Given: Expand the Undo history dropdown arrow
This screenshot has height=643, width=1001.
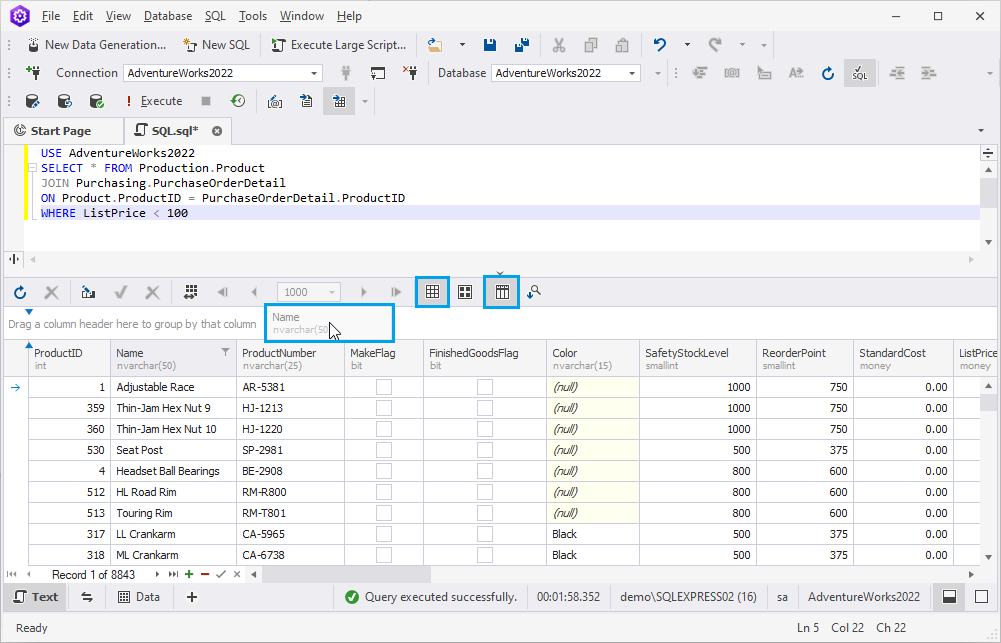Looking at the screenshot, I should point(687,45).
